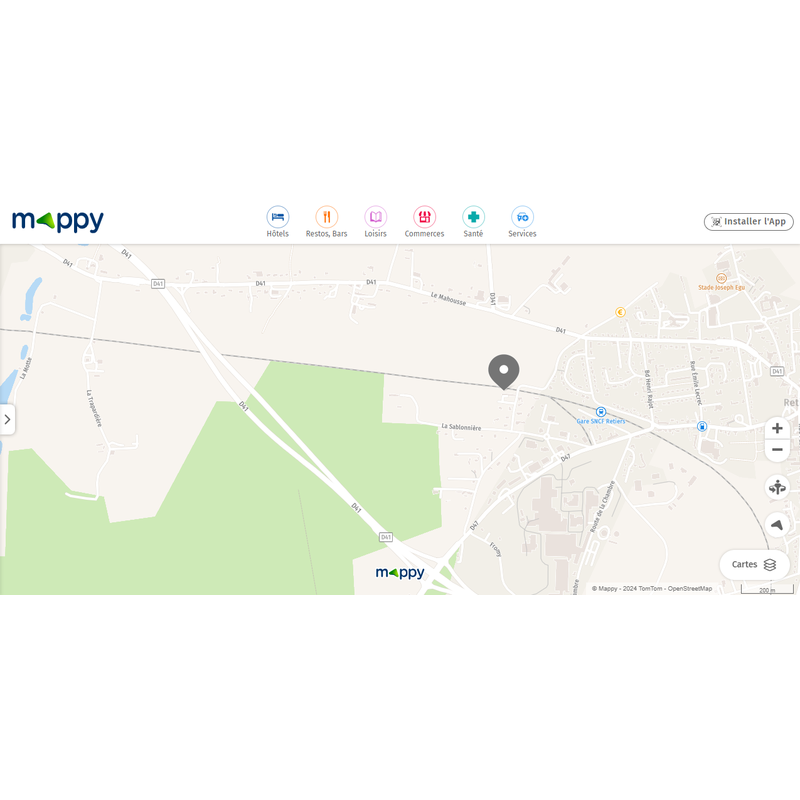The height and width of the screenshot is (800, 800).
Task: Zoom in with the plus button
Action: click(777, 428)
